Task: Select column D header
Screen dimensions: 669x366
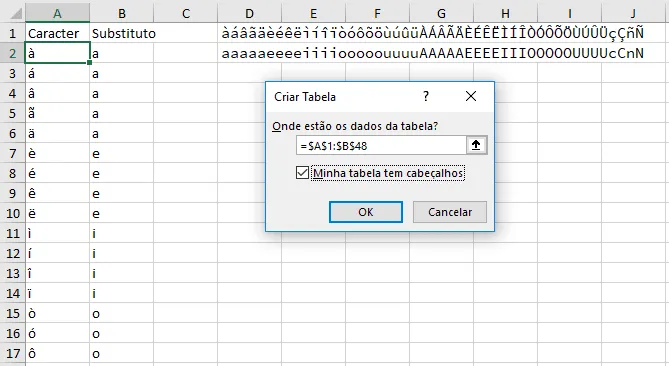Action: (250, 14)
